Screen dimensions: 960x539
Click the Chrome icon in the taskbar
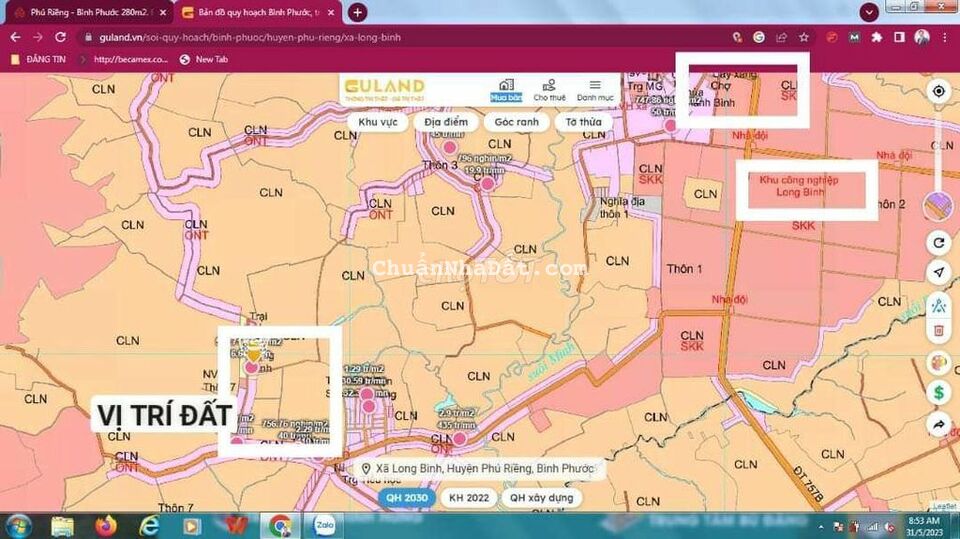coord(280,526)
